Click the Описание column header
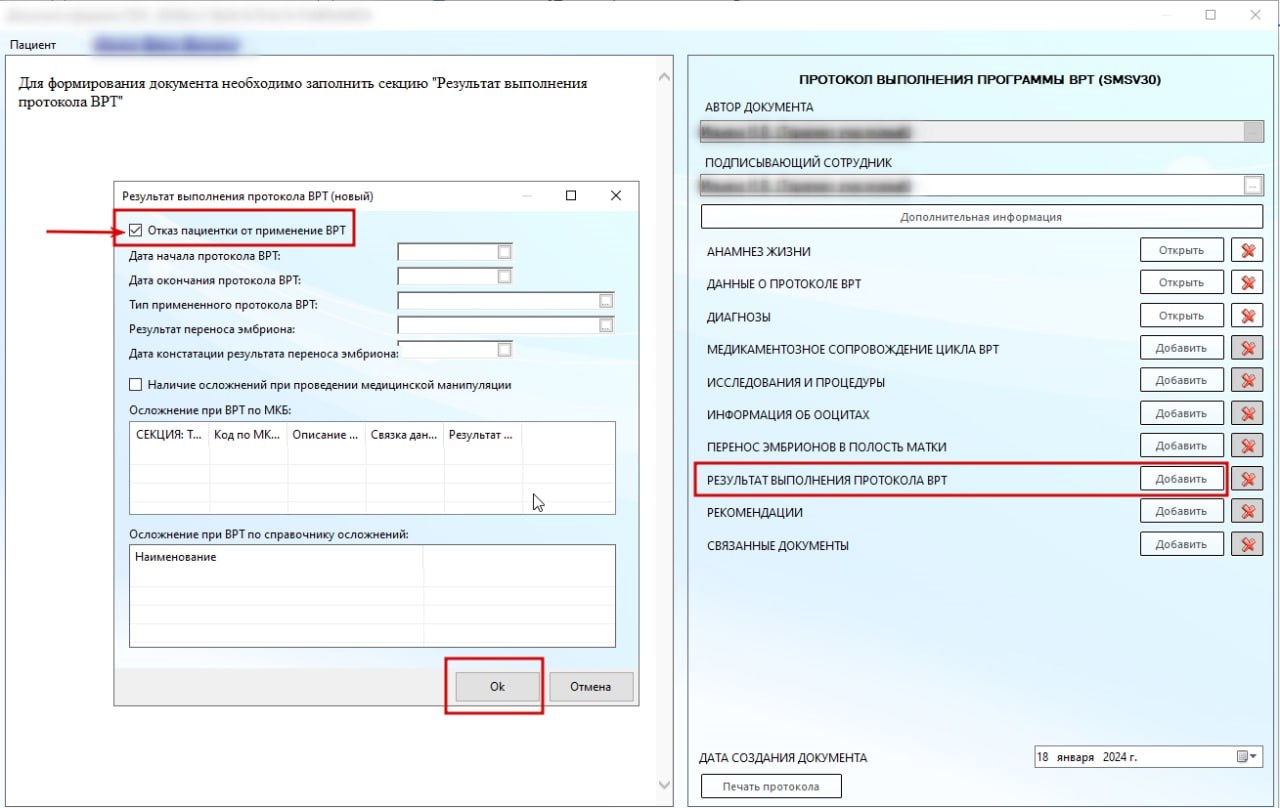The height and width of the screenshot is (808, 1280). pos(326,435)
